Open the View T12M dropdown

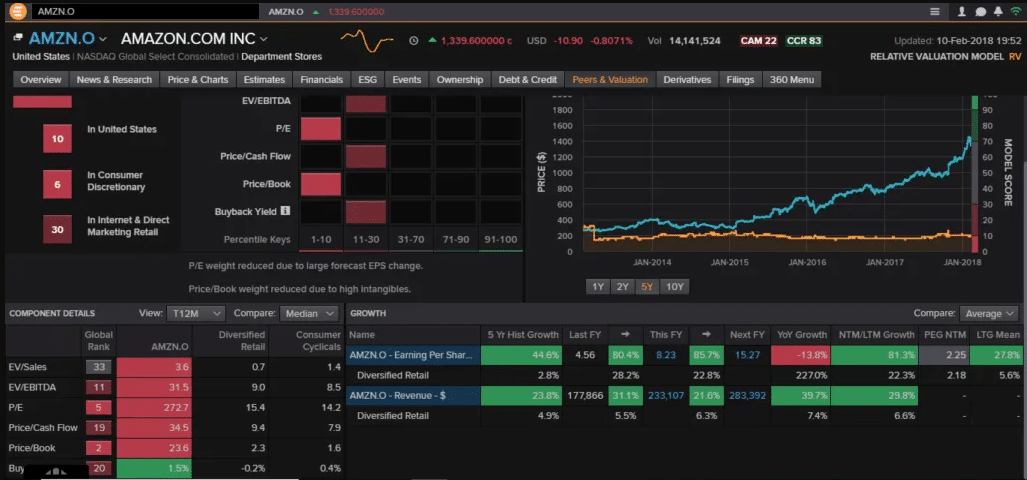coord(196,314)
